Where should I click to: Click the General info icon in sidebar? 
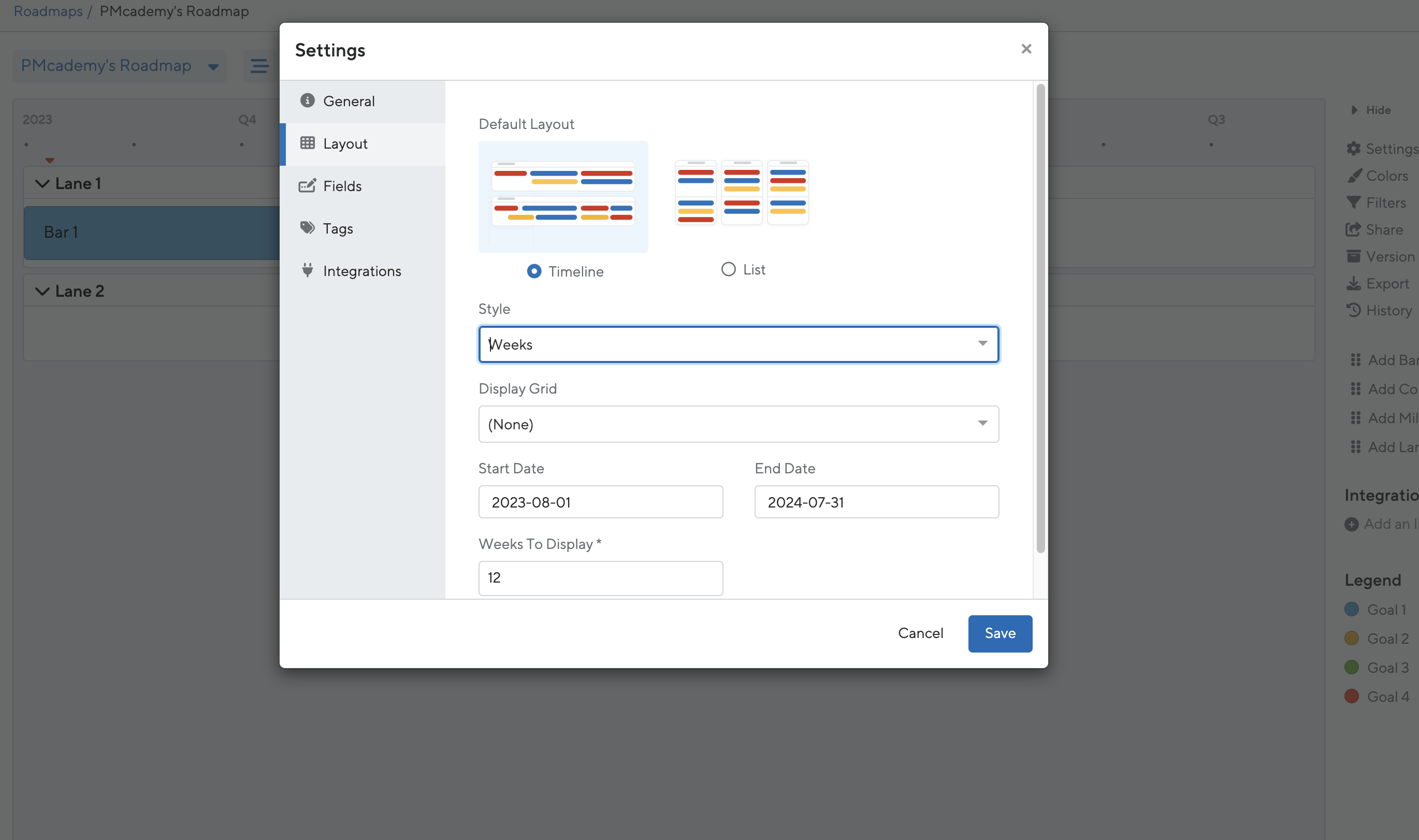[x=307, y=101]
